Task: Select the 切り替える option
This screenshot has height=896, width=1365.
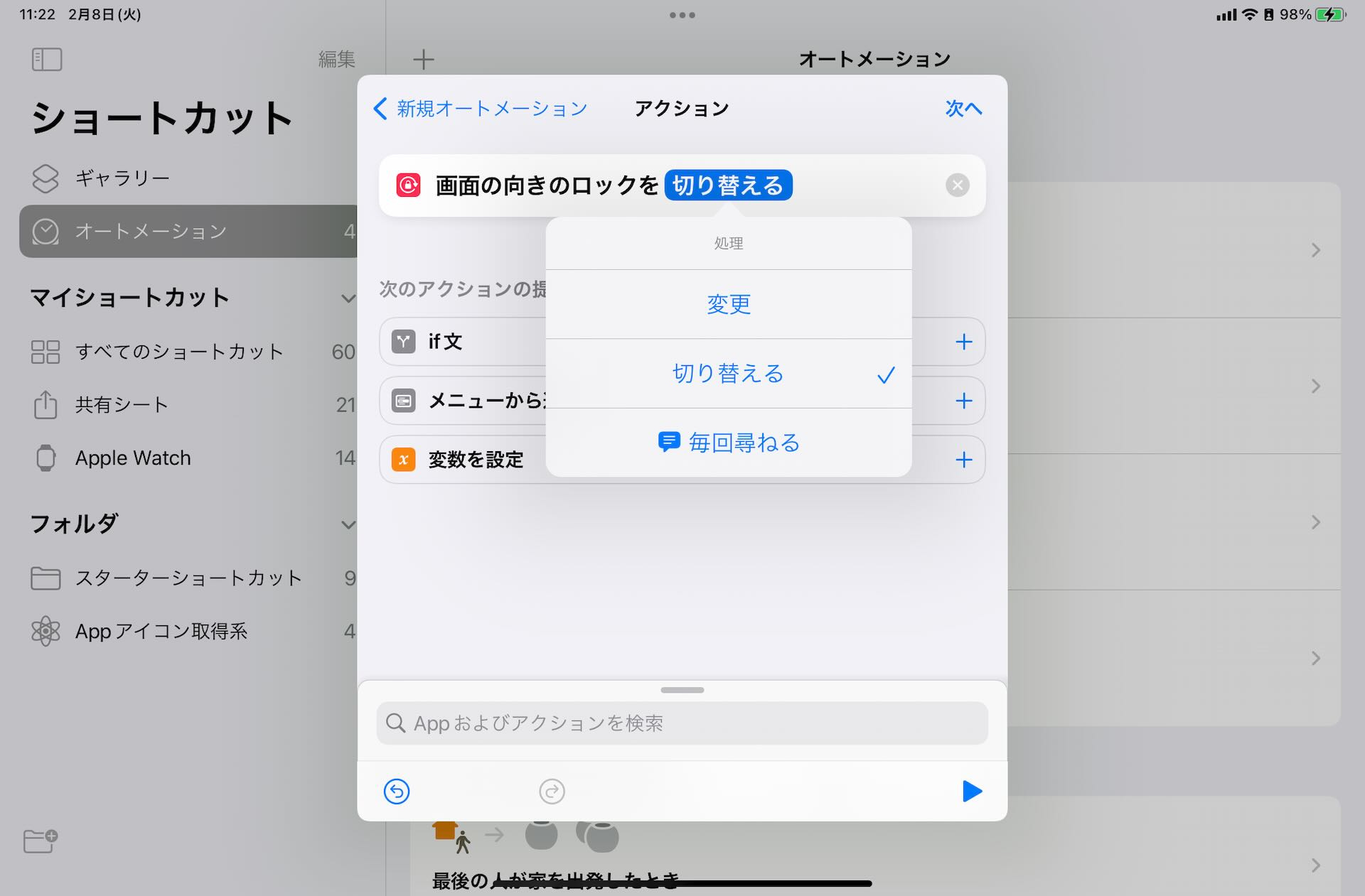Action: [x=728, y=374]
